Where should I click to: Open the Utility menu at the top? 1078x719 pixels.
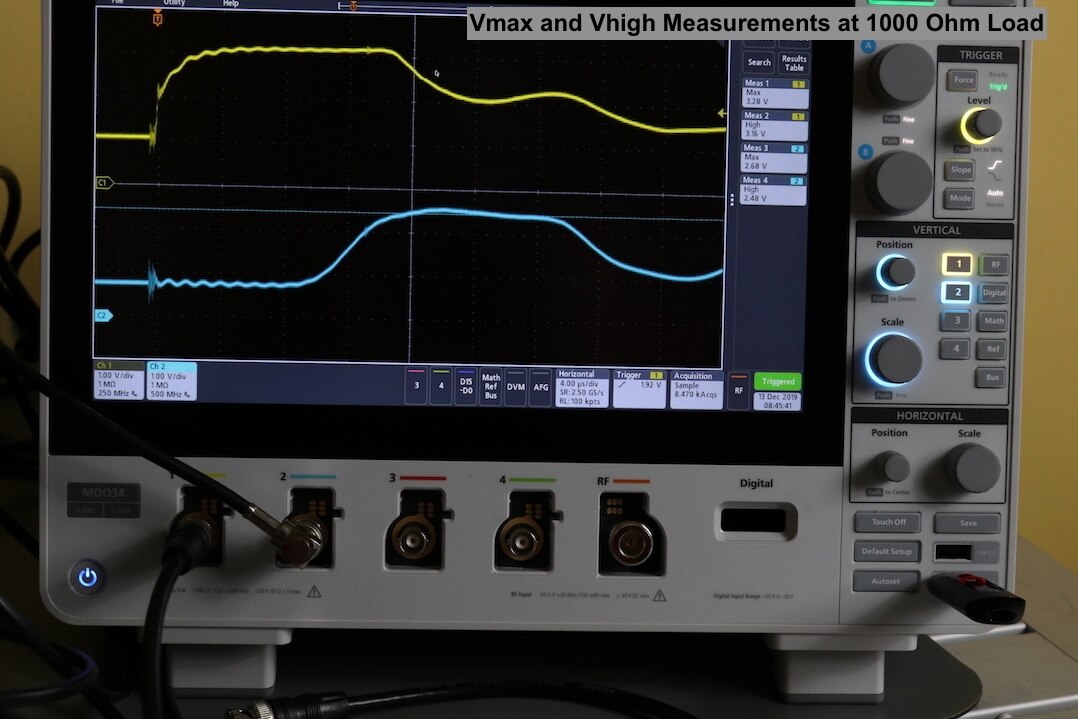tap(174, 3)
